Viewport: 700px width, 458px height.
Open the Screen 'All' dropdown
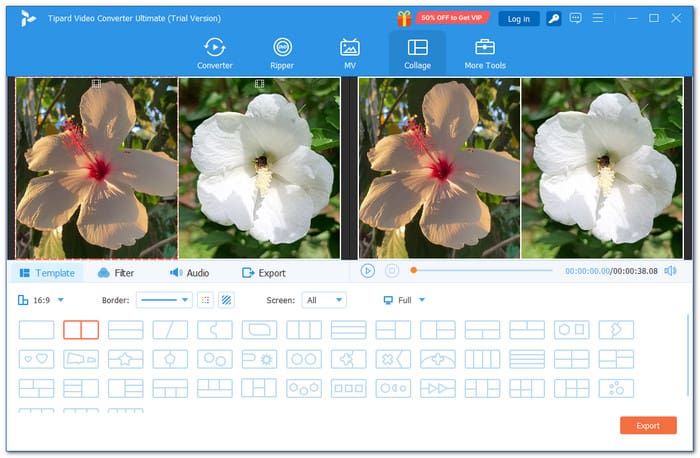tap(324, 300)
